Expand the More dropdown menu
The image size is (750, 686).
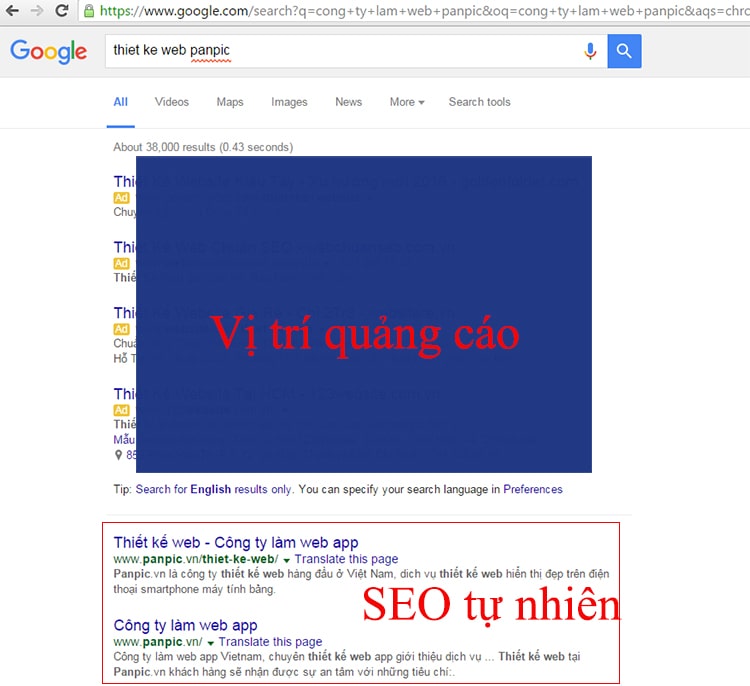[x=407, y=102]
